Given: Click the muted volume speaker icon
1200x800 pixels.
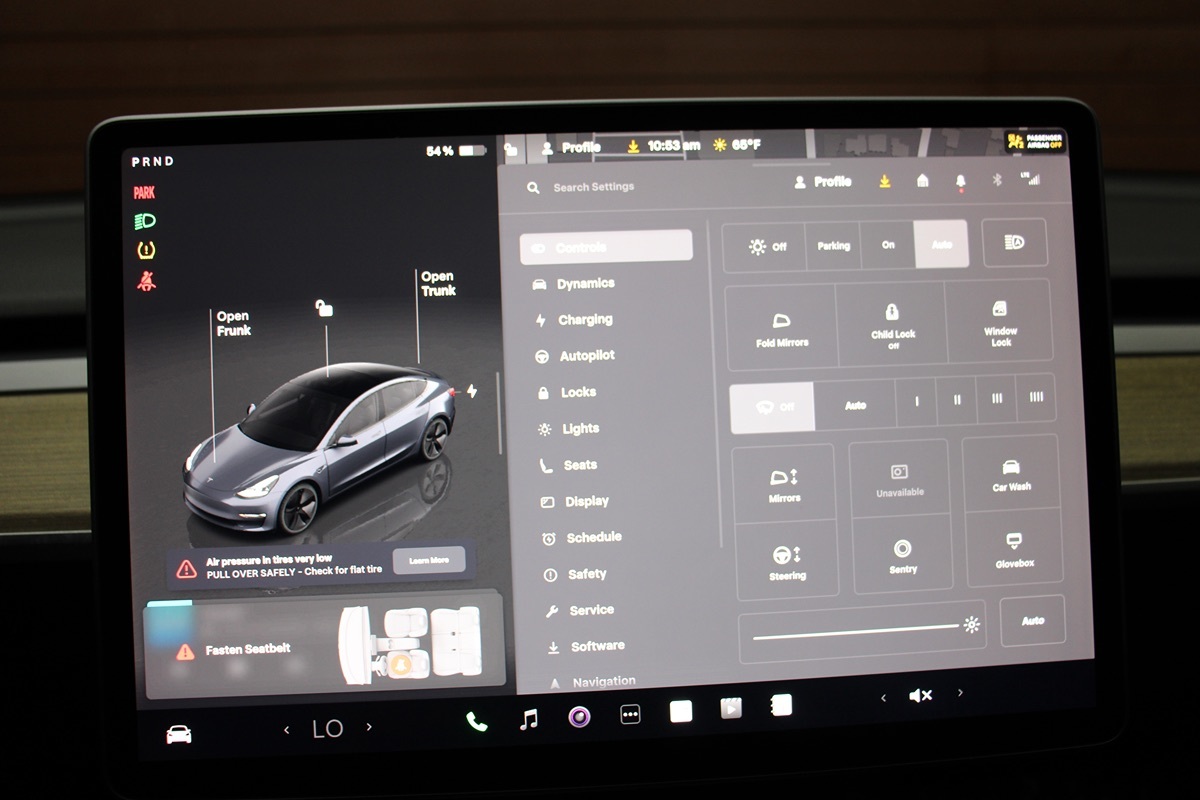Looking at the screenshot, I should (x=920, y=695).
